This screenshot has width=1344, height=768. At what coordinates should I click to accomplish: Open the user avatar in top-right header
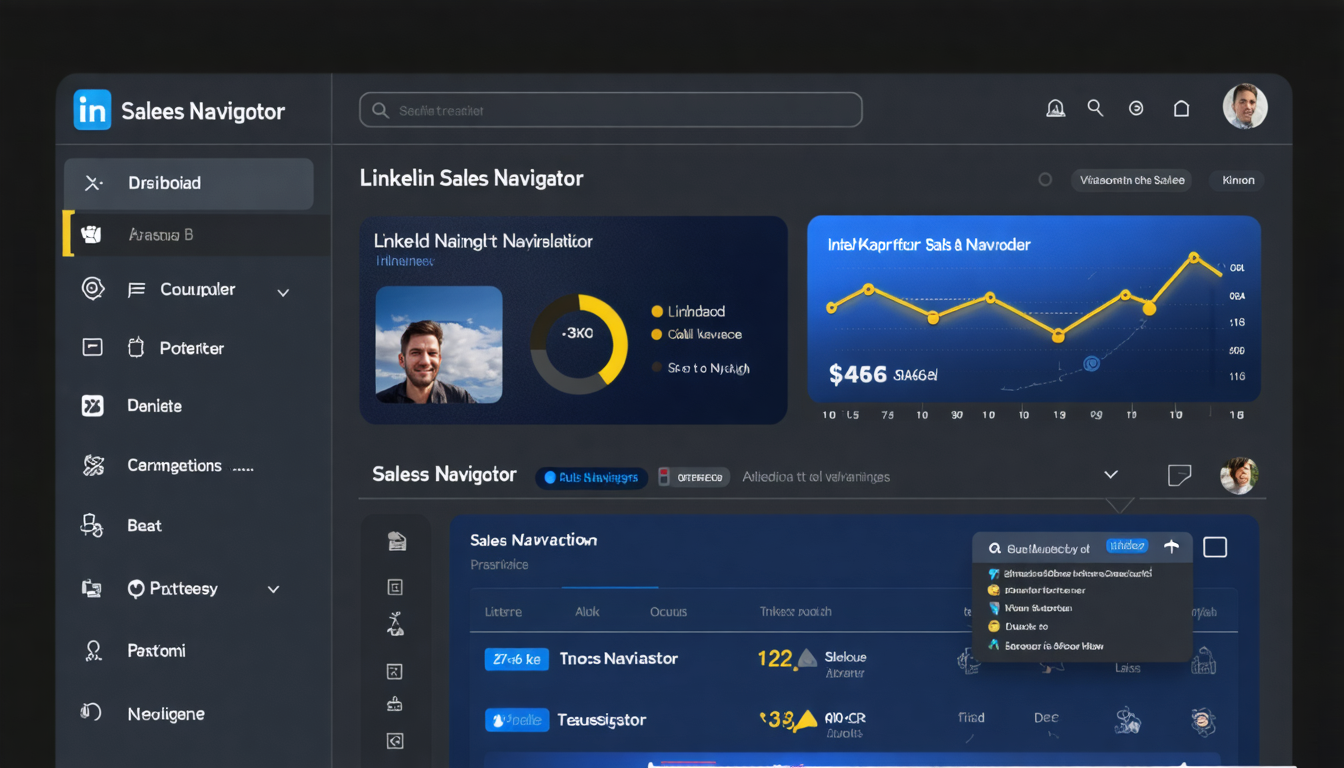pyautogui.click(x=1245, y=106)
